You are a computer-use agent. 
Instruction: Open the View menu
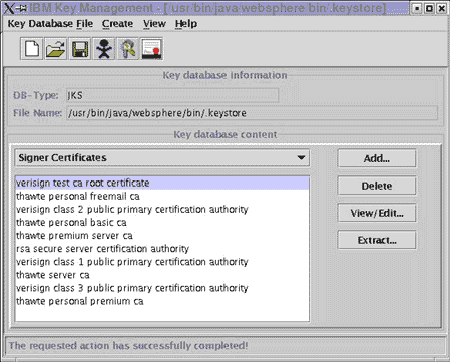click(x=154, y=24)
